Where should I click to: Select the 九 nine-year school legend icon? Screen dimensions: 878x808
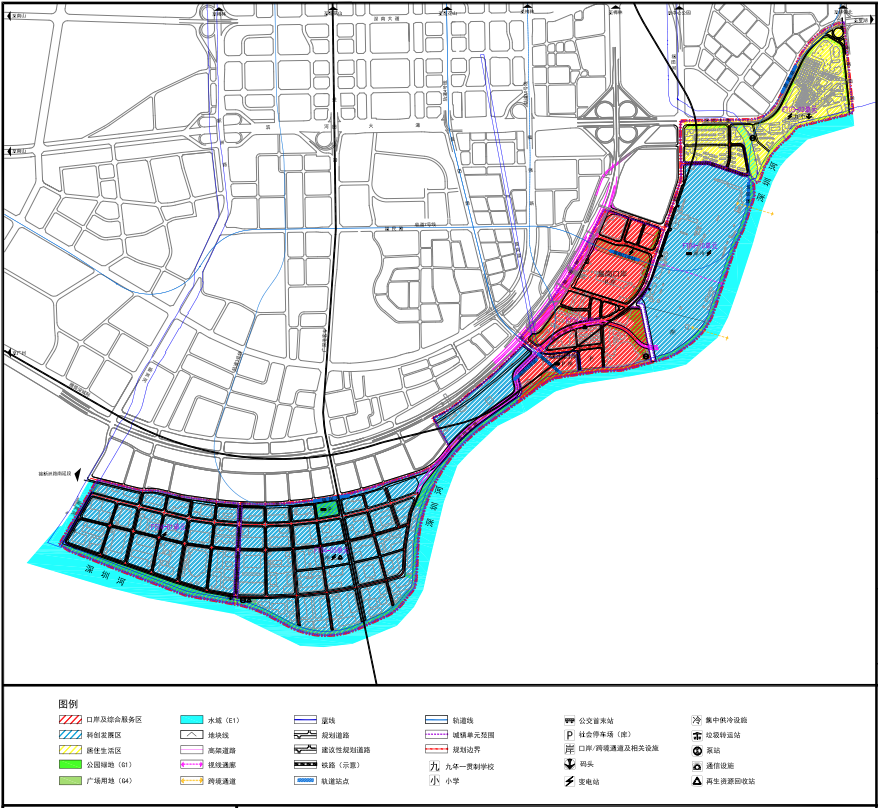pos(435,765)
